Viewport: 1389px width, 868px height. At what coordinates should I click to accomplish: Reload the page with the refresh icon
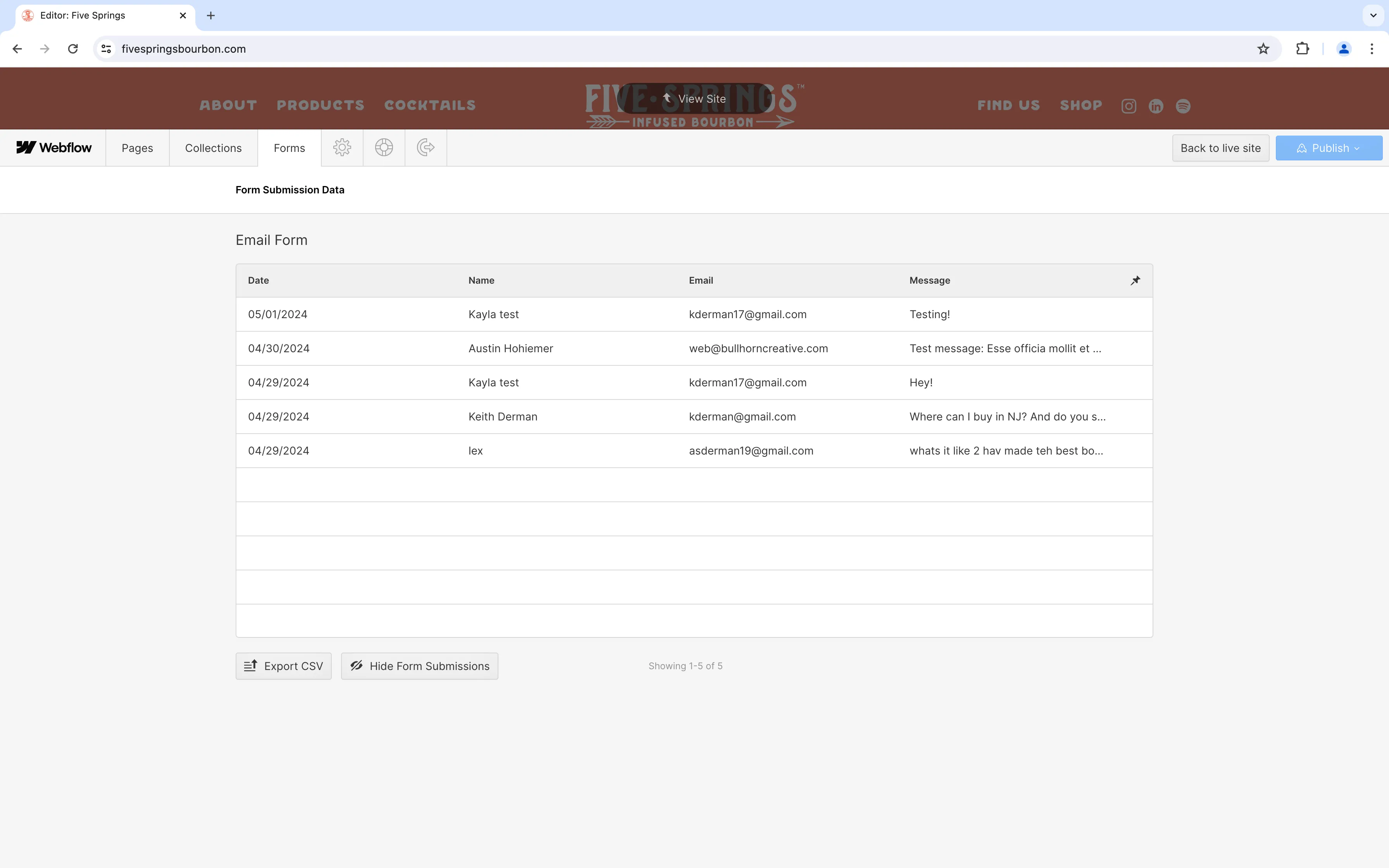72,49
